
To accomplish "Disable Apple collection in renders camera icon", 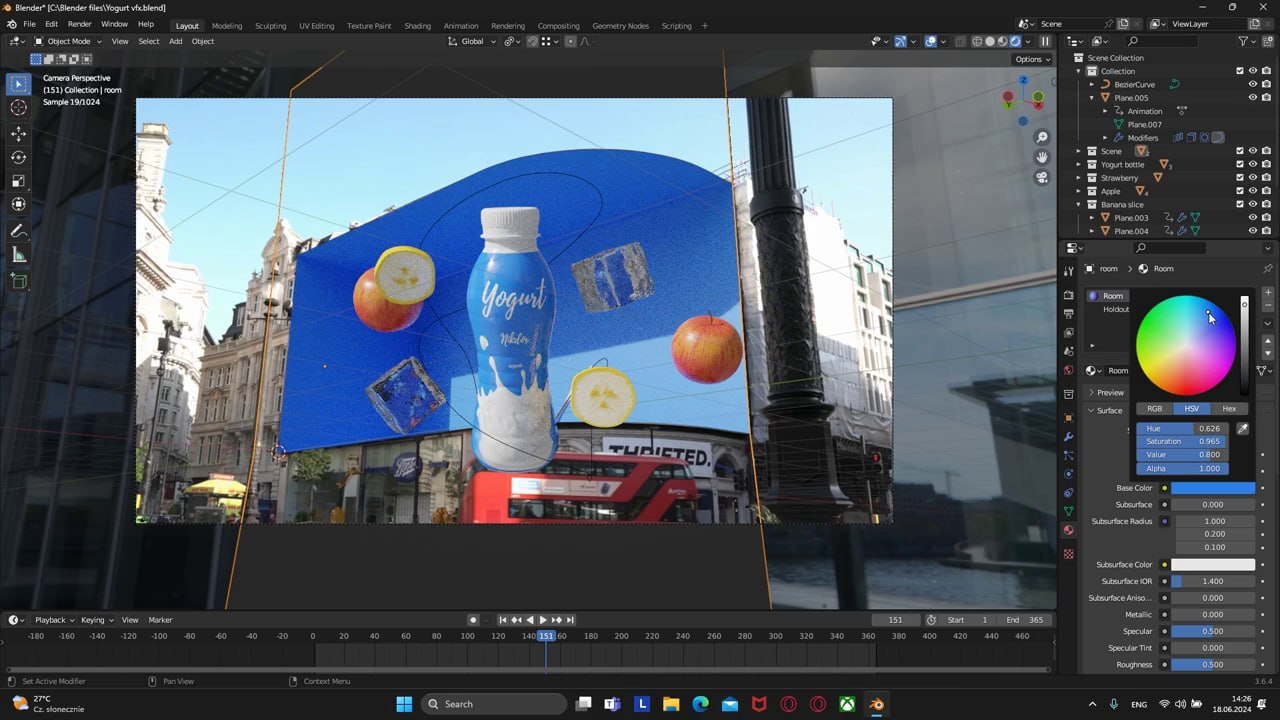I will click(x=1266, y=191).
